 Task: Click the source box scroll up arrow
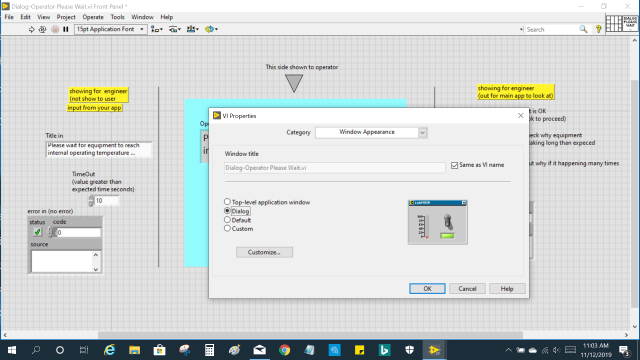coord(96,255)
